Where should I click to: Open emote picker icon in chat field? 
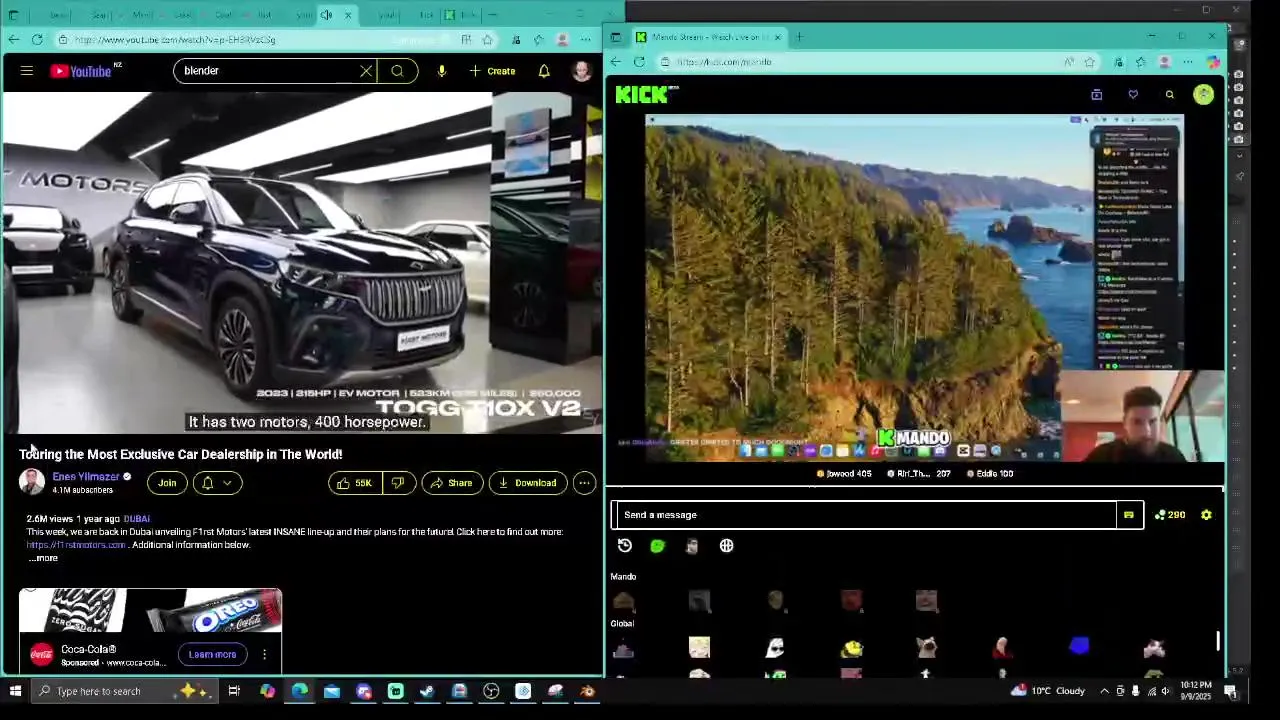coord(1129,515)
